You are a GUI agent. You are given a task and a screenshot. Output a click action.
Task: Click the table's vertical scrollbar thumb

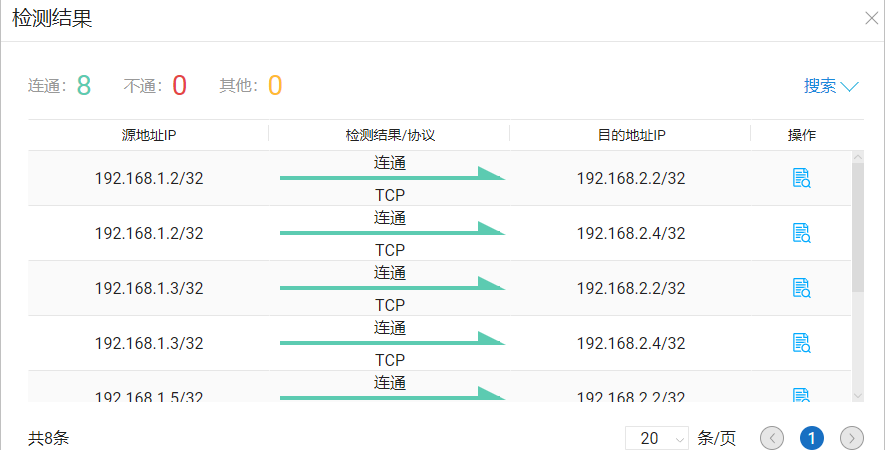click(857, 227)
